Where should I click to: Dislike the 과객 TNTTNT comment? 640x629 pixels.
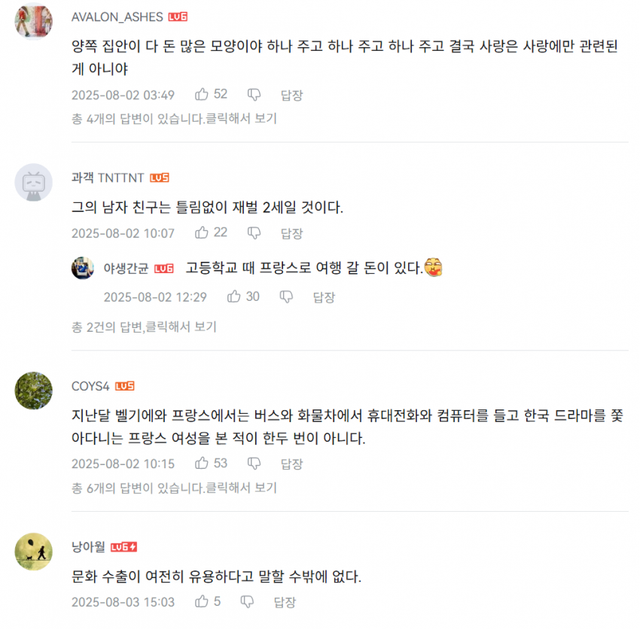254,233
